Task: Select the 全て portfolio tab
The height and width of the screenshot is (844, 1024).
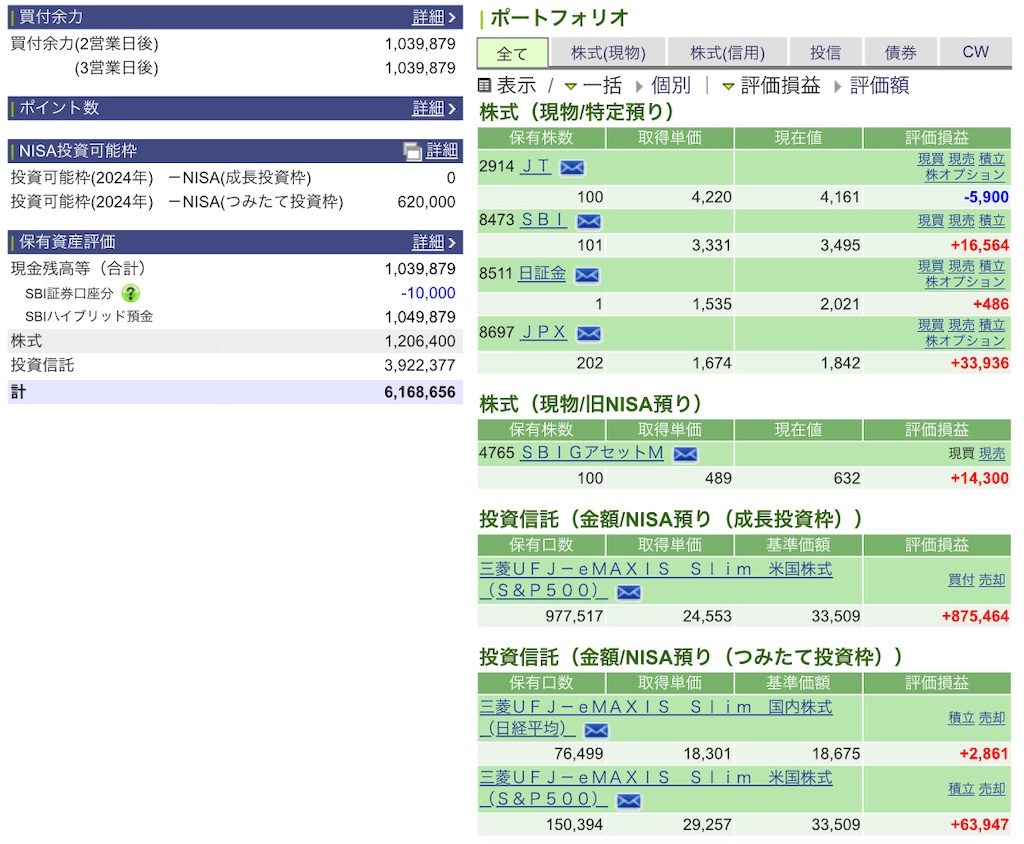Action: coord(513,53)
